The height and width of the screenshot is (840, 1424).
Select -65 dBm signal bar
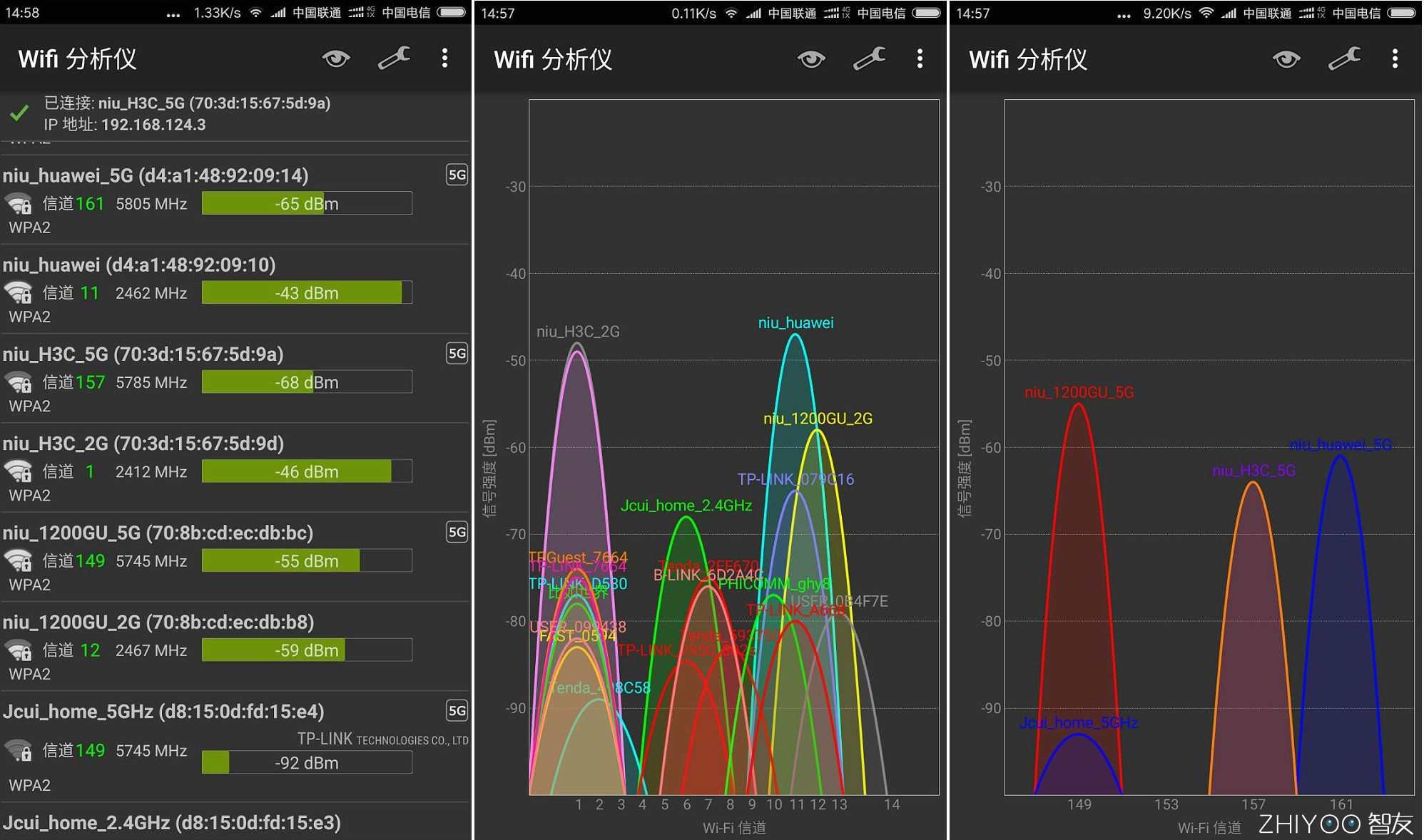[307, 203]
